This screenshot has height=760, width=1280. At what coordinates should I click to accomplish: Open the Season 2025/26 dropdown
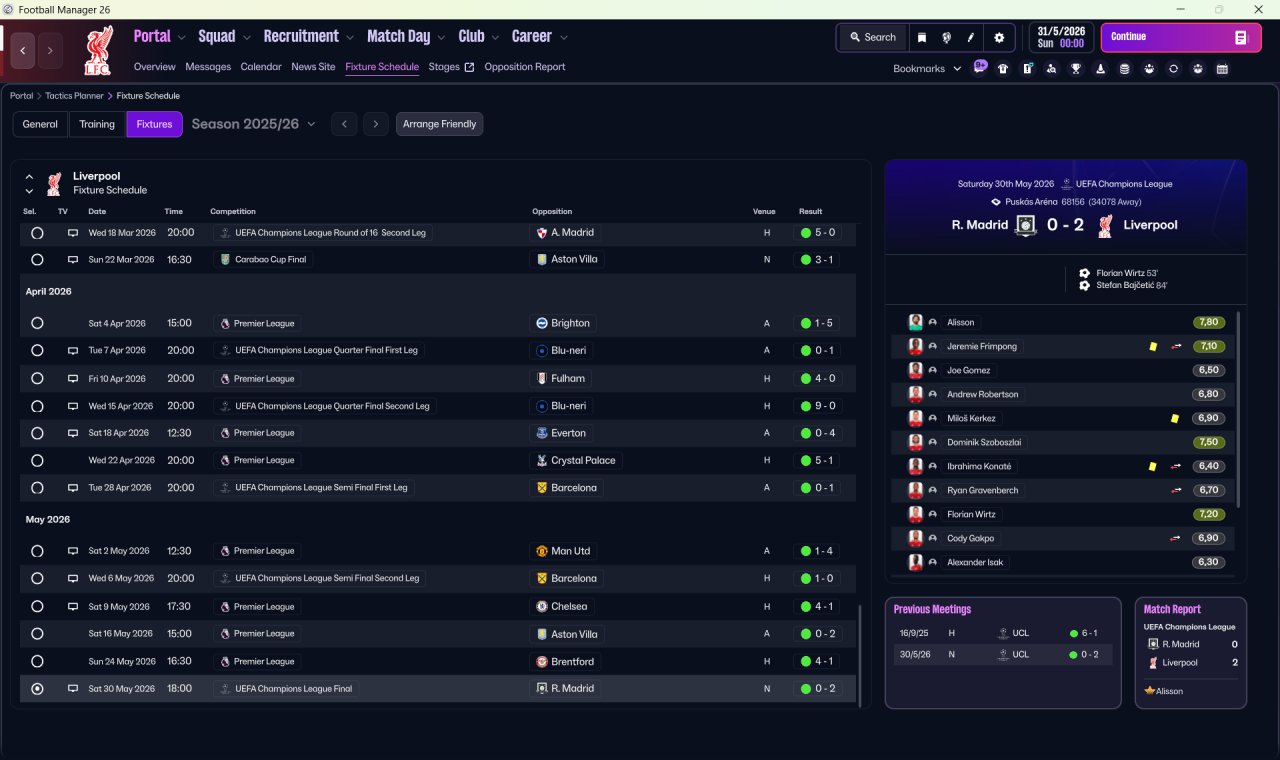(254, 124)
